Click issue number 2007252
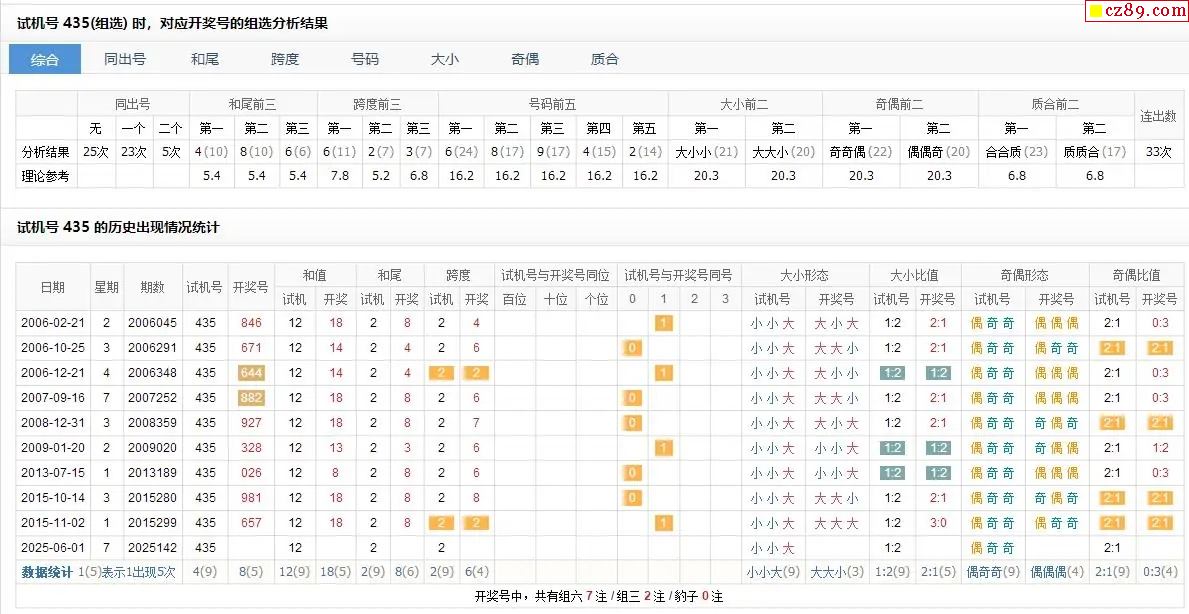This screenshot has height=614, width=1189. point(152,398)
